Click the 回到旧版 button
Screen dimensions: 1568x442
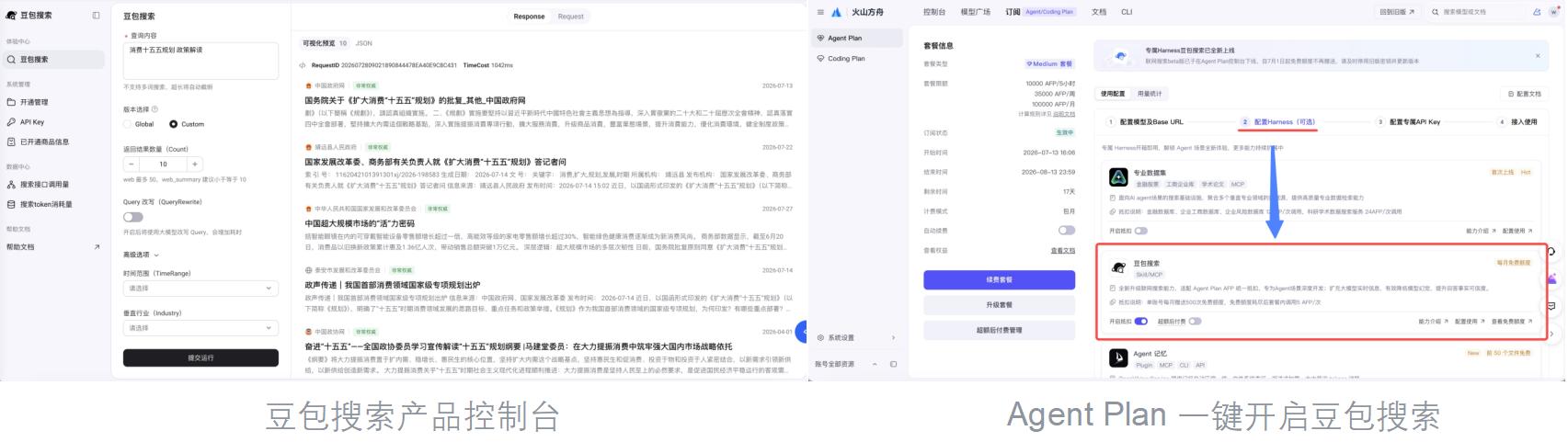tap(1397, 12)
